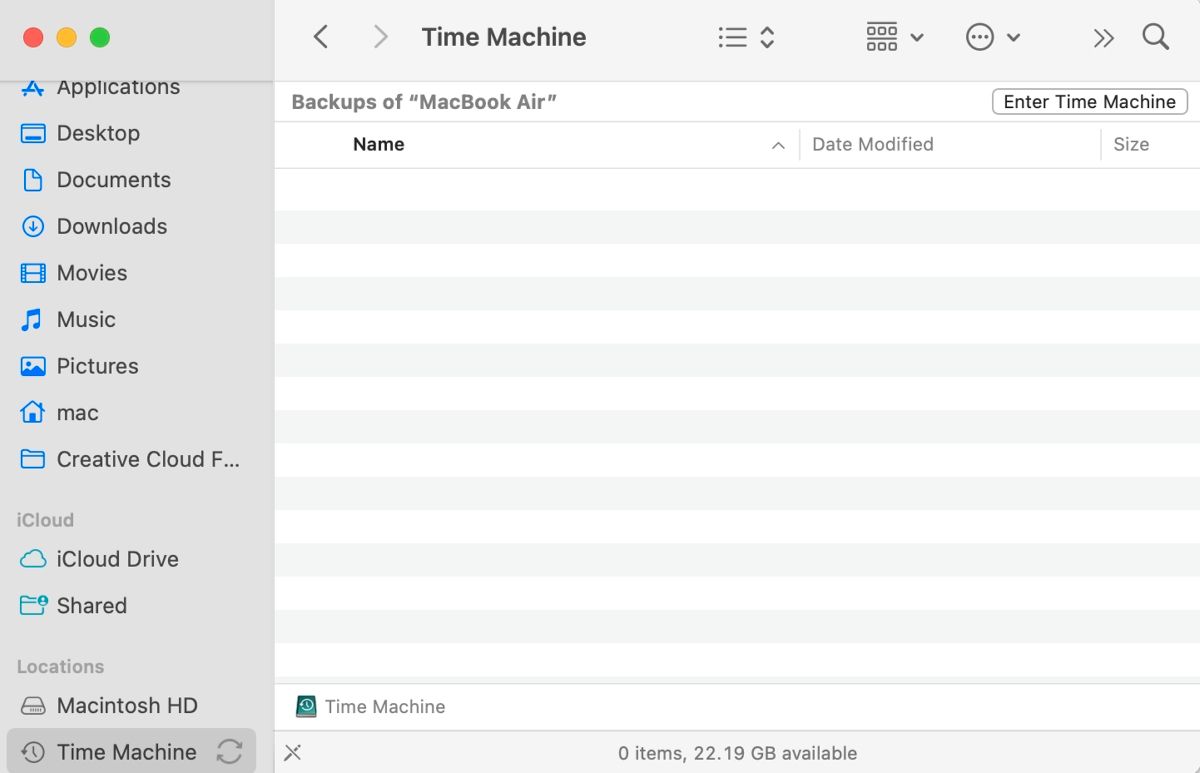Viewport: 1200px width, 773px height.
Task: Click the Enter Time Machine button
Action: tap(1089, 101)
